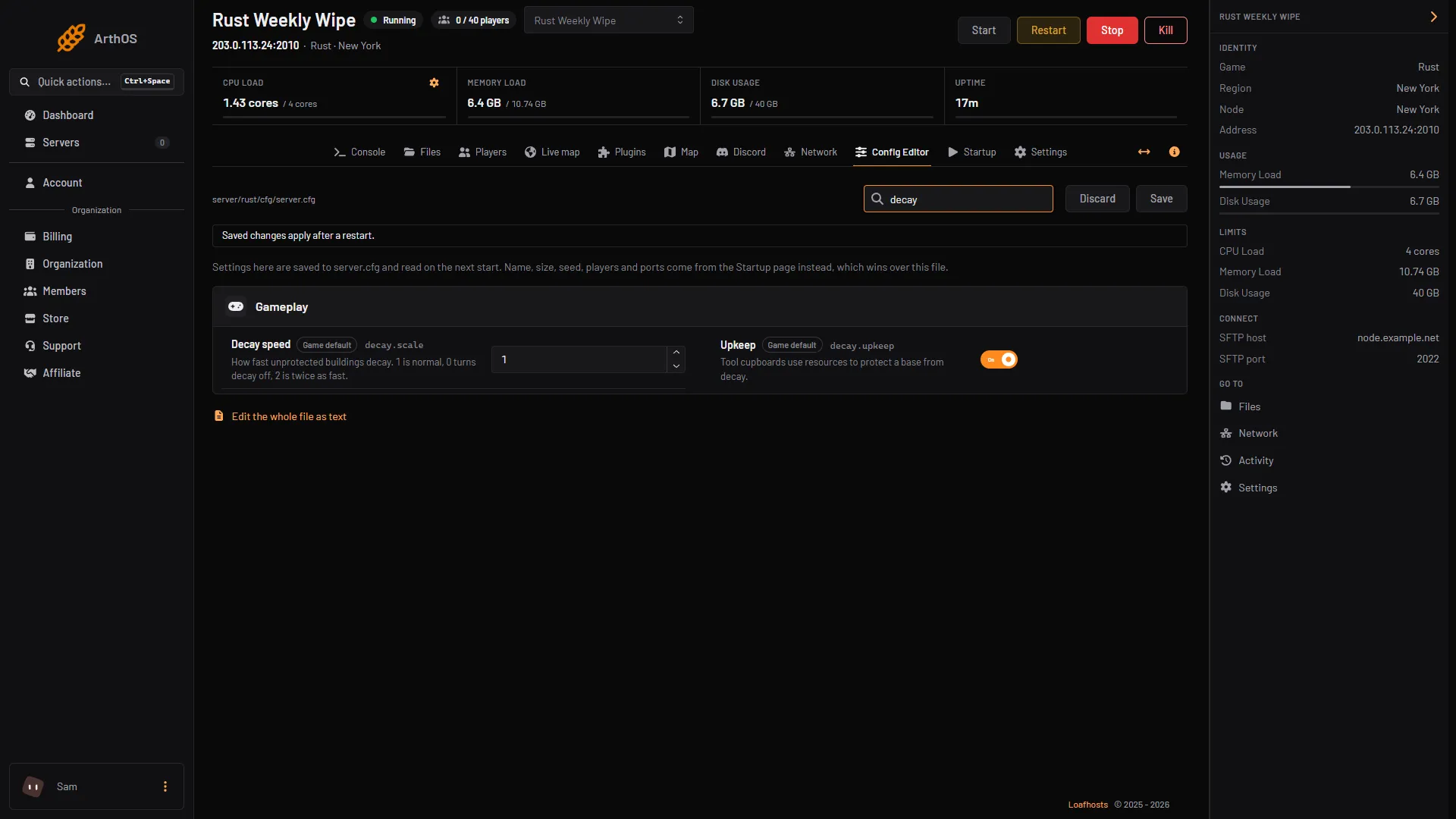This screenshot has width=1456, height=819.
Task: Switch to the Plugins tab
Action: point(622,152)
